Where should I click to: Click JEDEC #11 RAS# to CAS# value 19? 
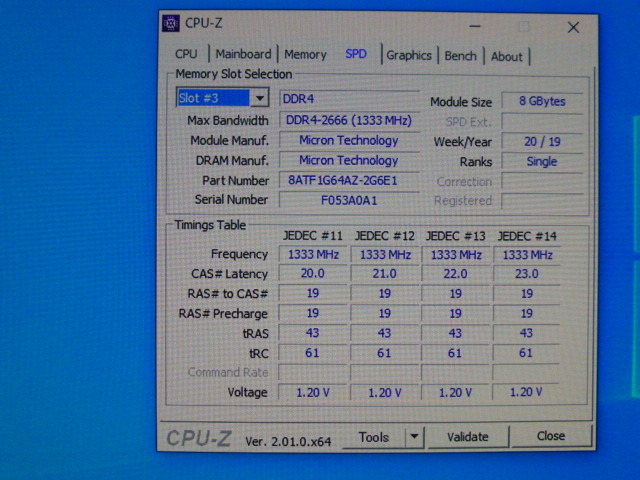tap(313, 293)
